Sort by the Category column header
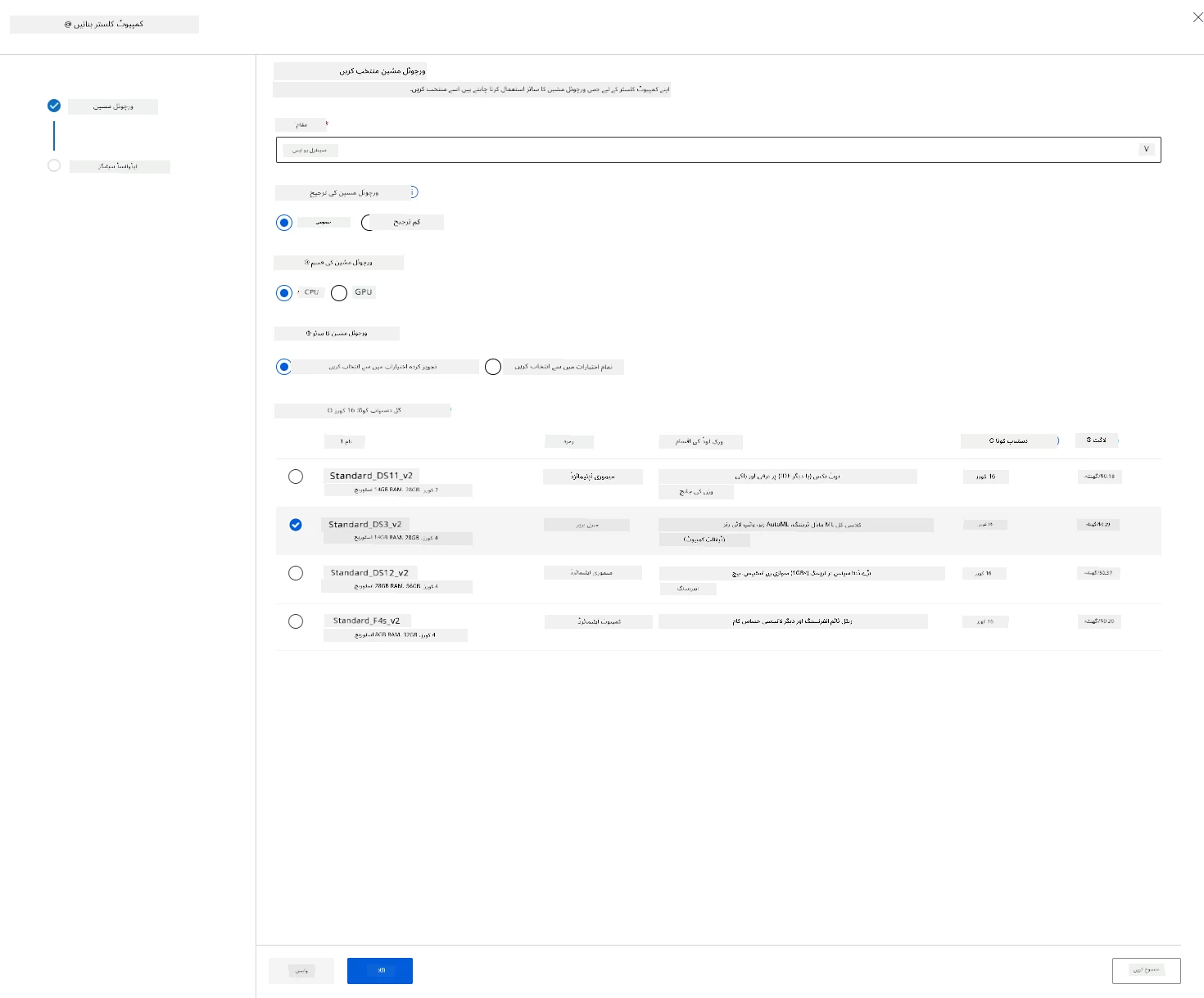 pos(568,441)
